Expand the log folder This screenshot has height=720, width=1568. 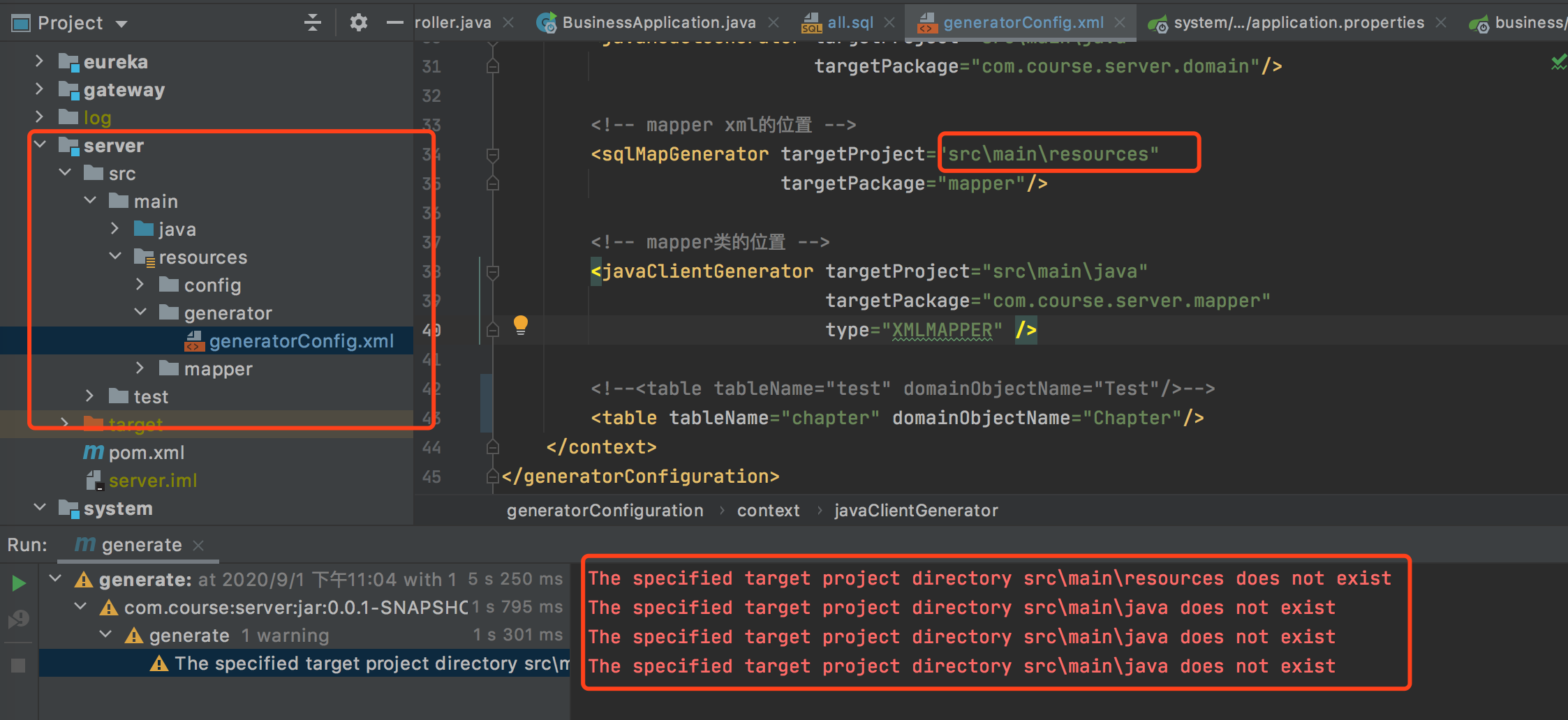coord(40,117)
